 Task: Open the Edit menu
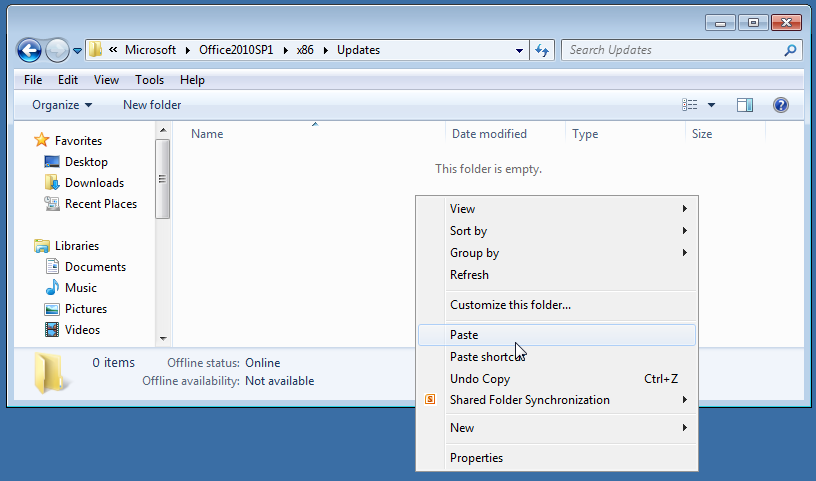coord(68,80)
